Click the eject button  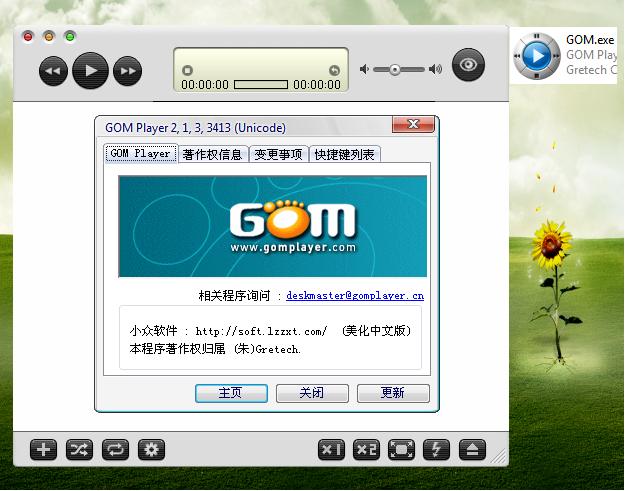pos(472,450)
